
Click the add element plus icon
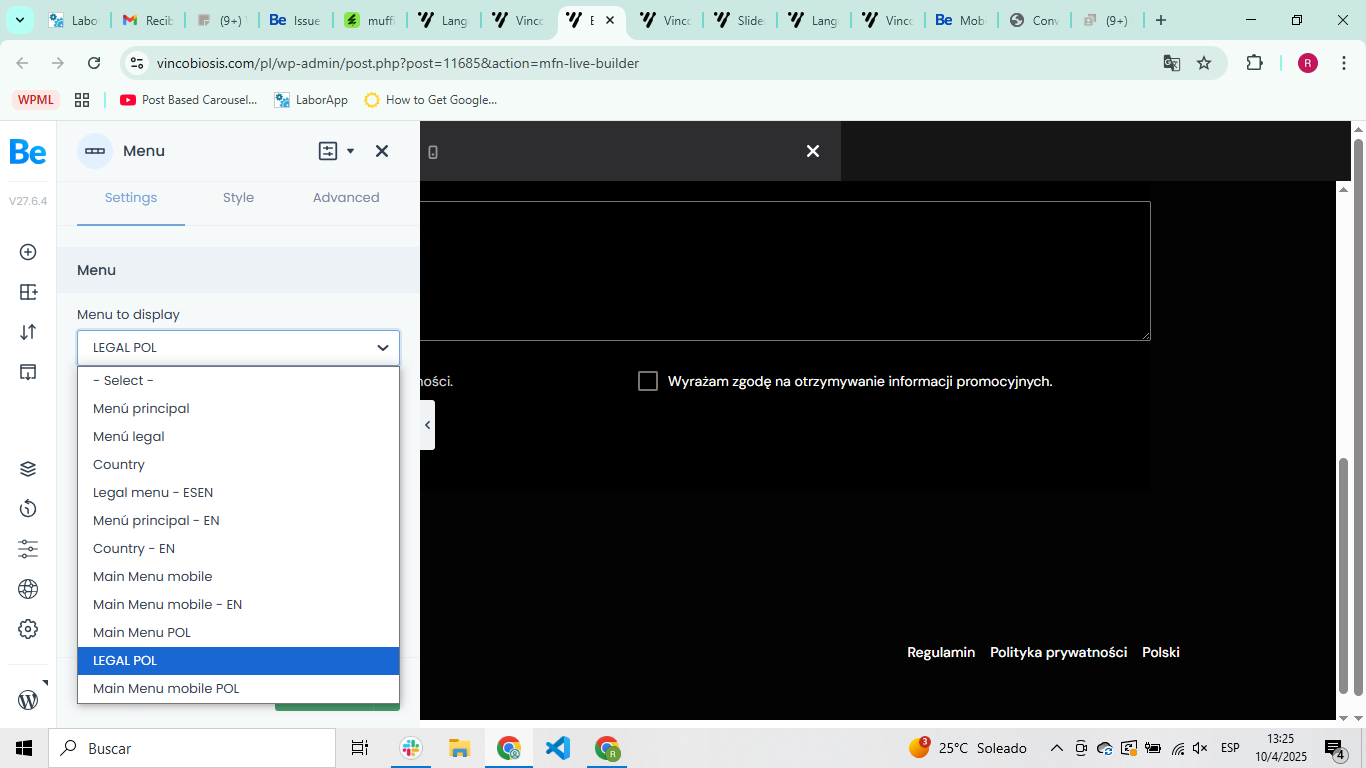(28, 252)
